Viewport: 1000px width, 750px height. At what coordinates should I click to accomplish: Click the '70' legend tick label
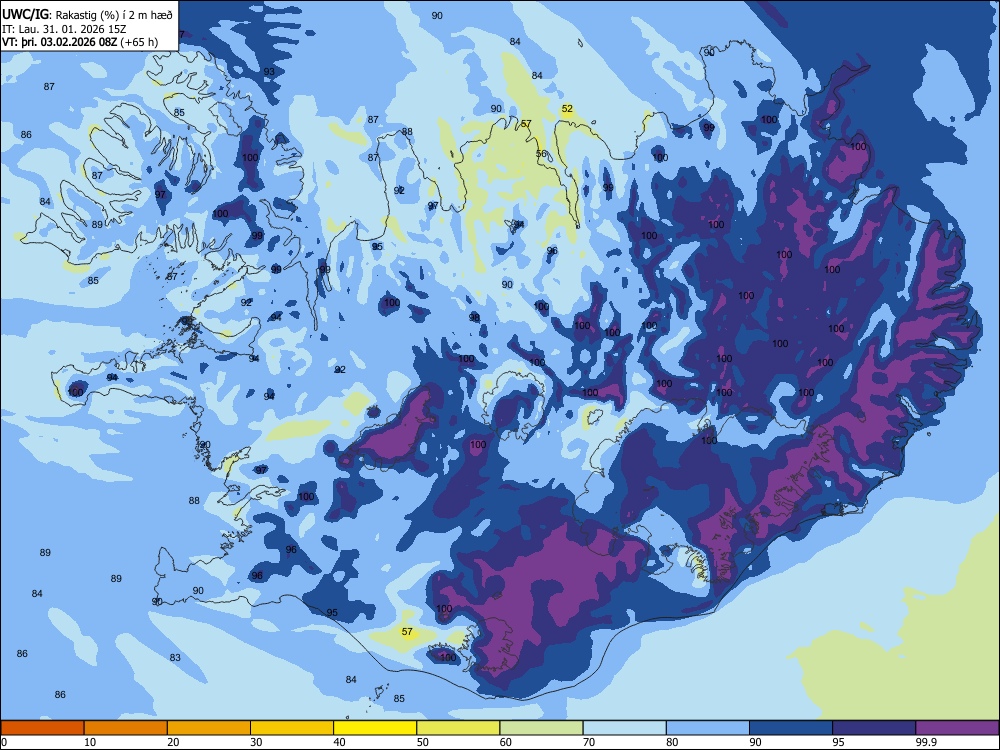(x=589, y=742)
